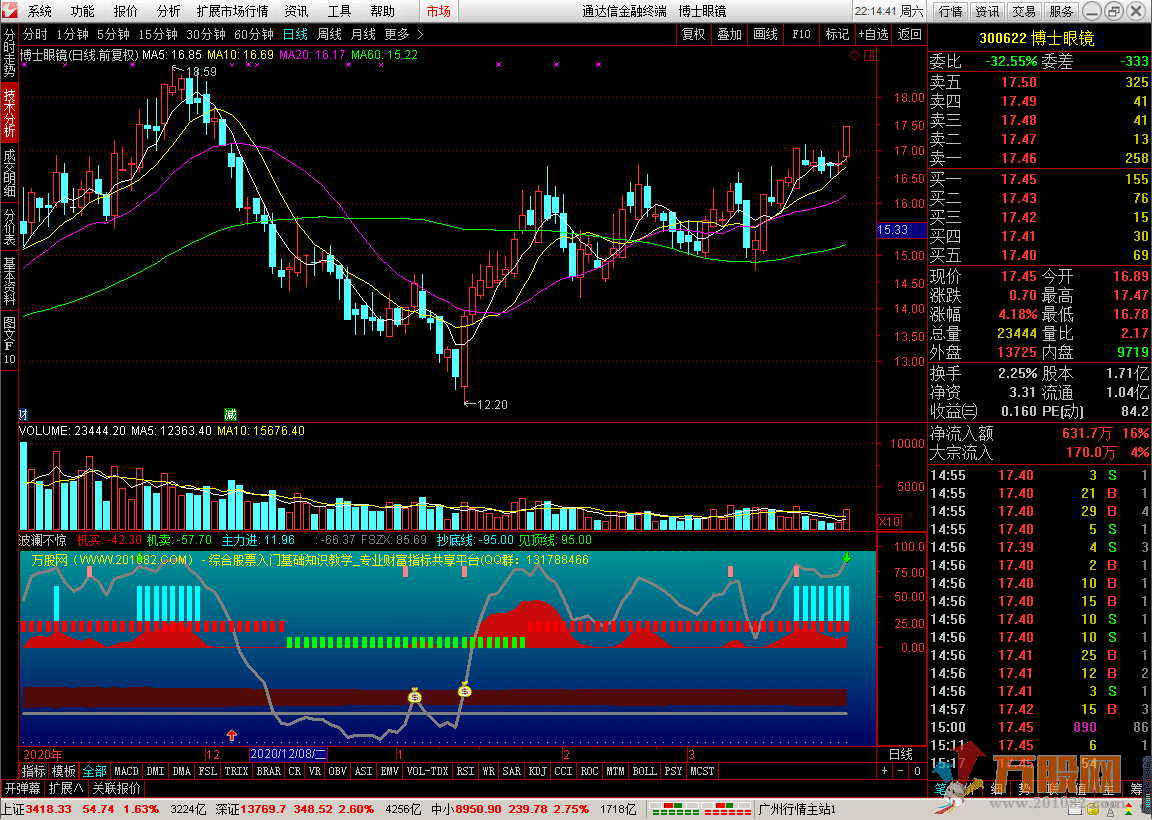Apply the MACD indicator
This screenshot has height=820, width=1152.
coord(126,772)
